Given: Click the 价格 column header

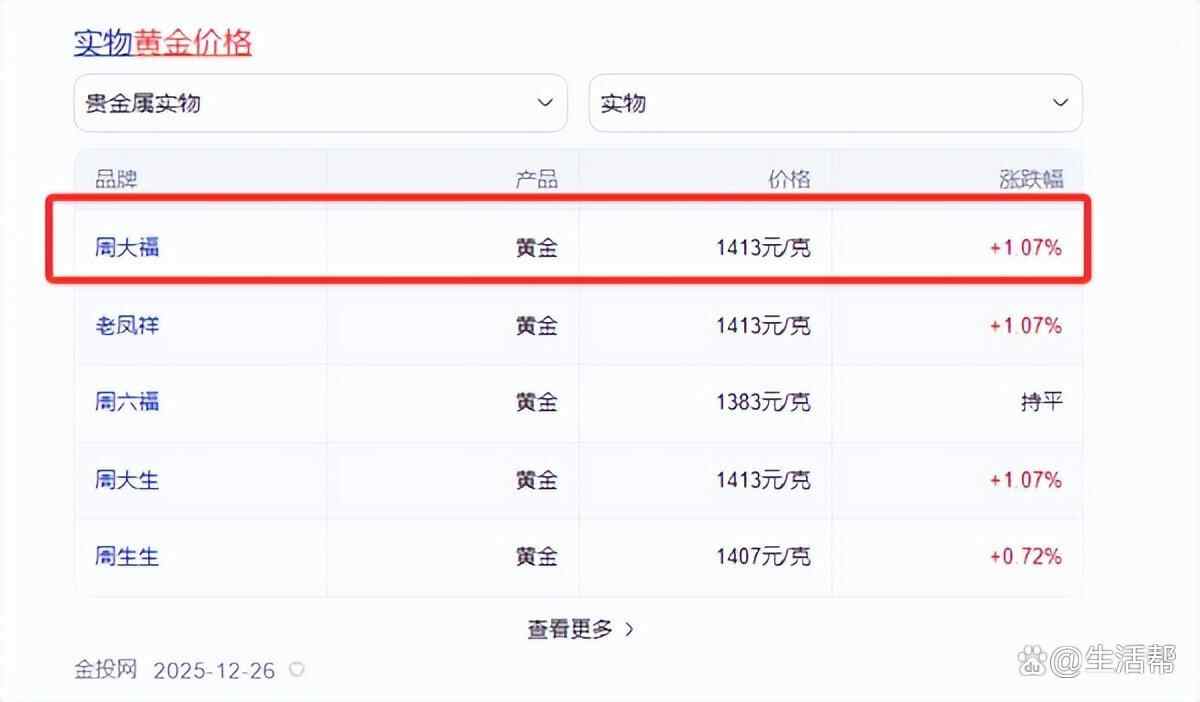Looking at the screenshot, I should (x=789, y=180).
